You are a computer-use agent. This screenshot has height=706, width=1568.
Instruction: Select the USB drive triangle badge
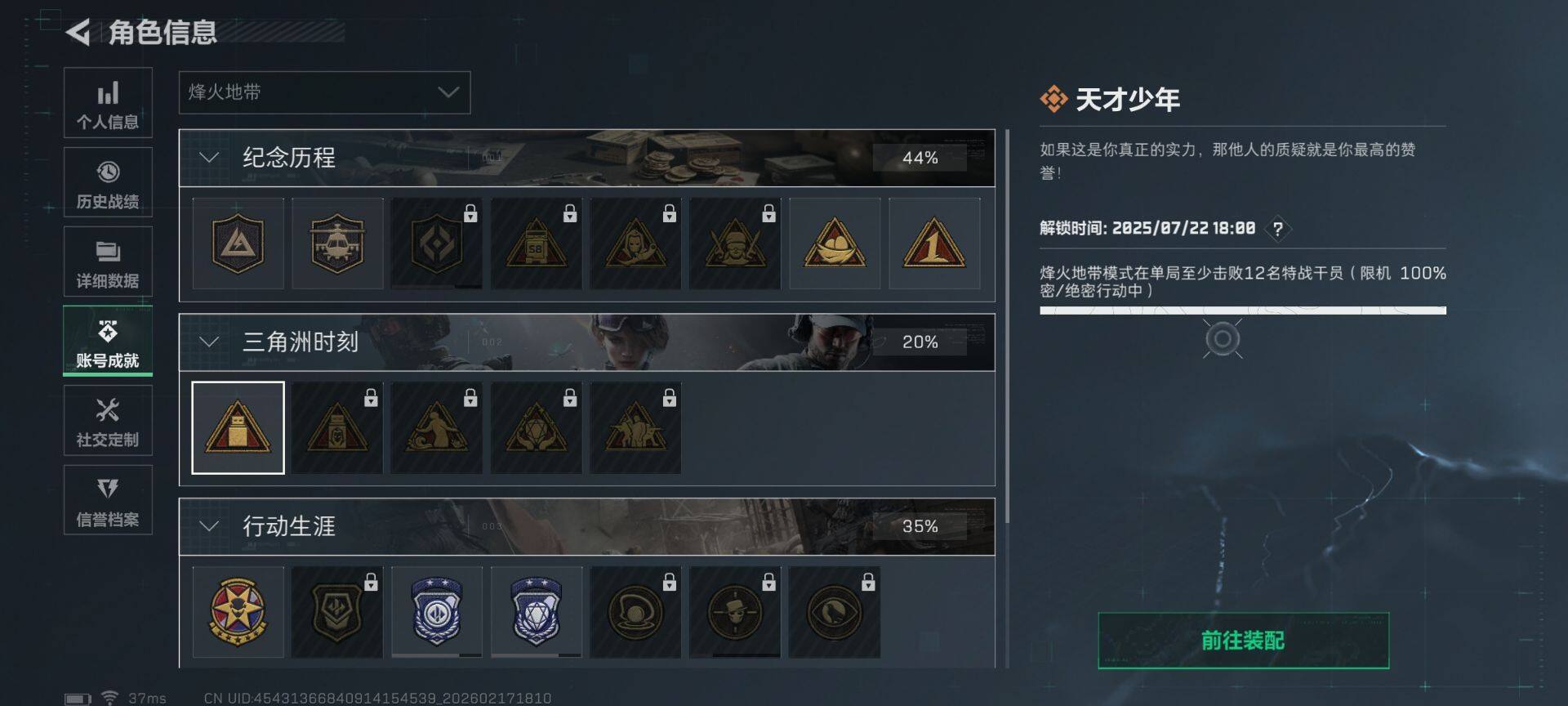238,427
